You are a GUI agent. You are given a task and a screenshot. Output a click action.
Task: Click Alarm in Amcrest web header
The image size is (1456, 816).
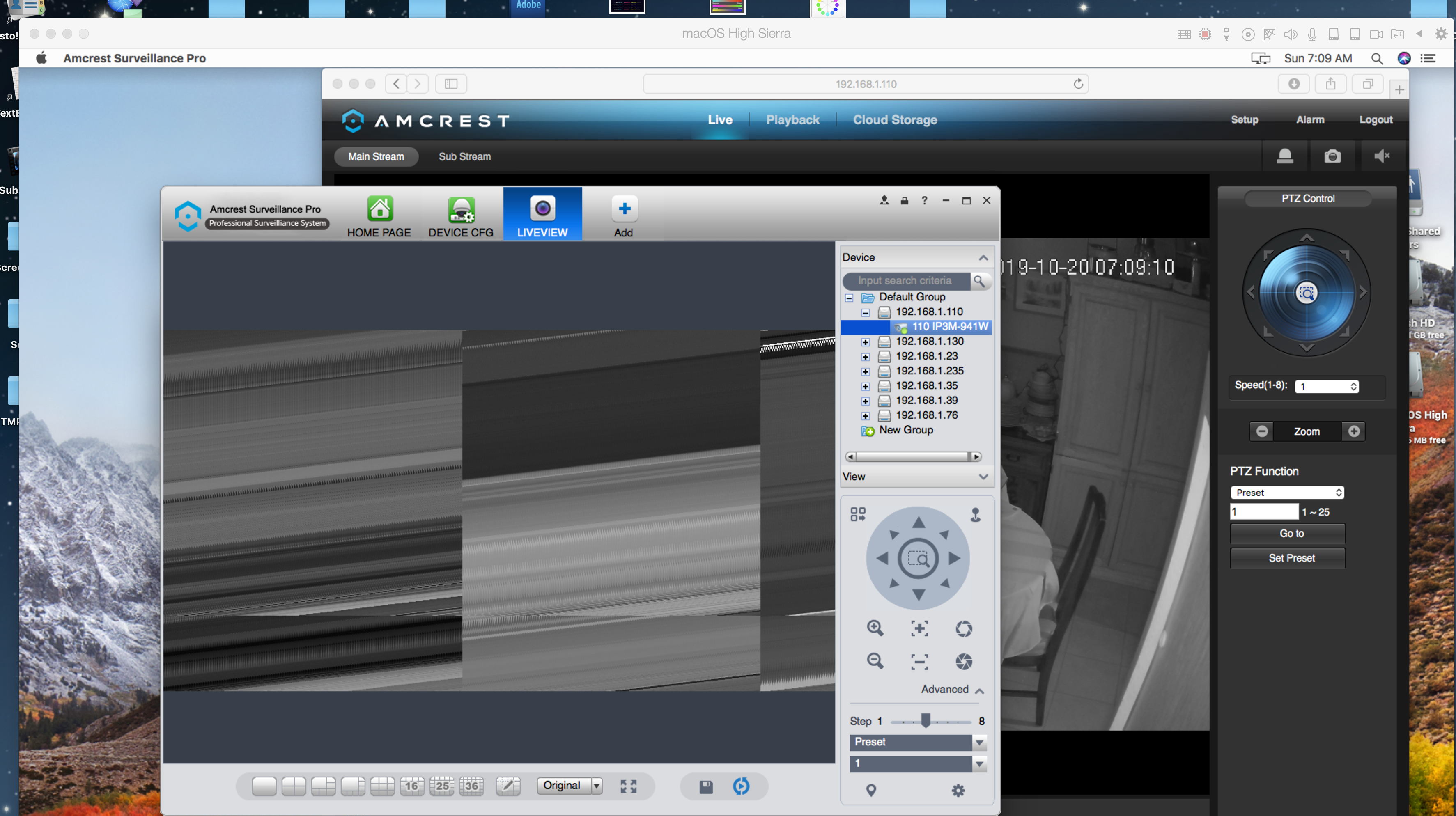(x=1309, y=120)
